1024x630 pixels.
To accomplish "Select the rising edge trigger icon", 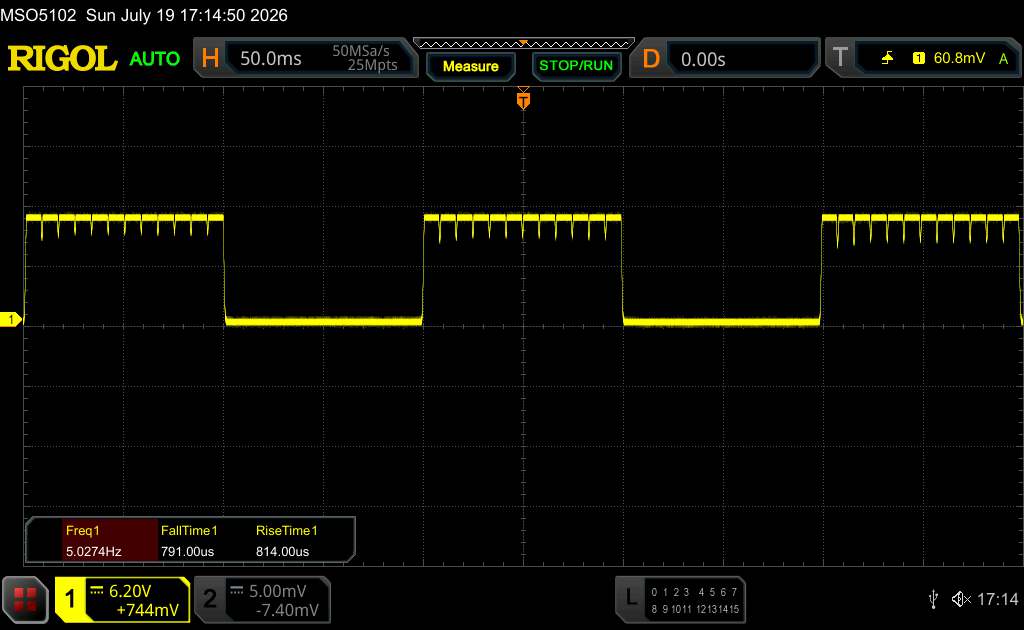I will tap(887, 58).
